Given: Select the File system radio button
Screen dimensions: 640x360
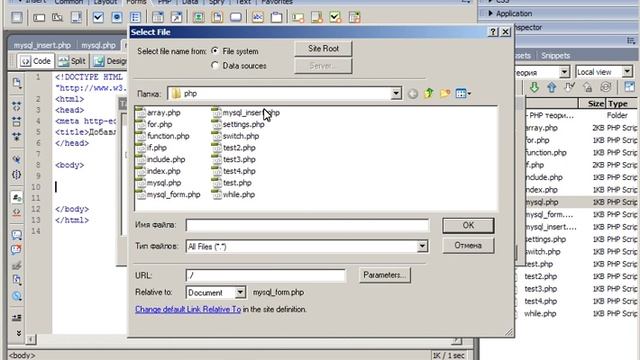Looking at the screenshot, I should pos(215,51).
